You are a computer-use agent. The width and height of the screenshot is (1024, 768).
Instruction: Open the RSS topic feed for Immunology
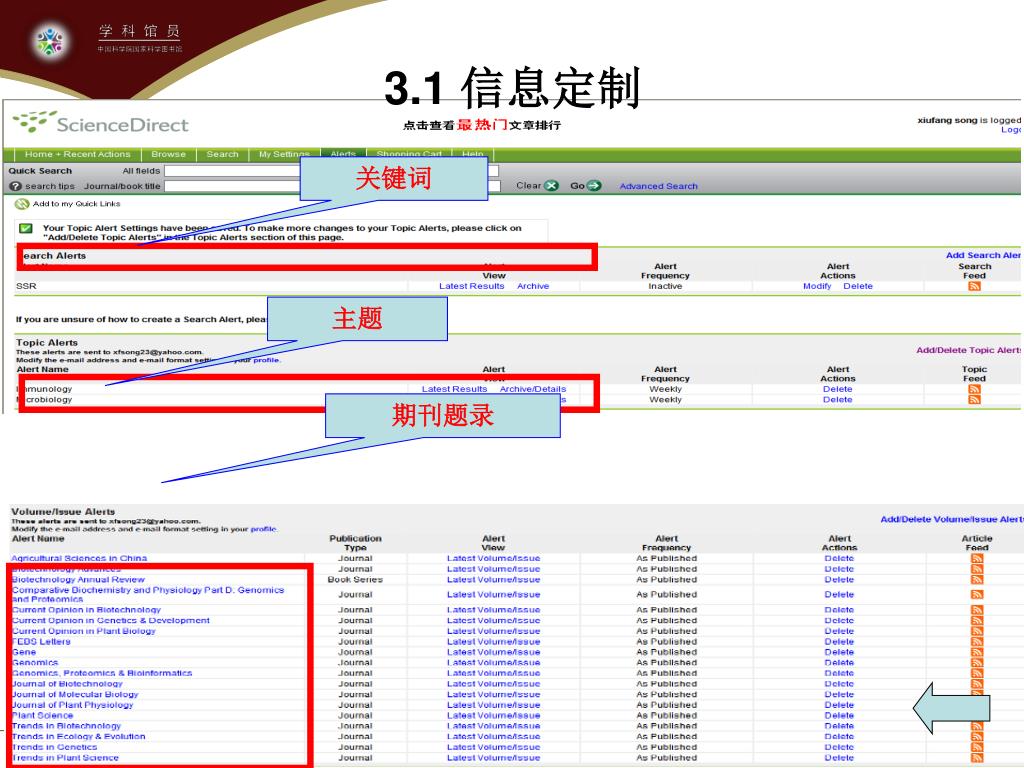974,389
